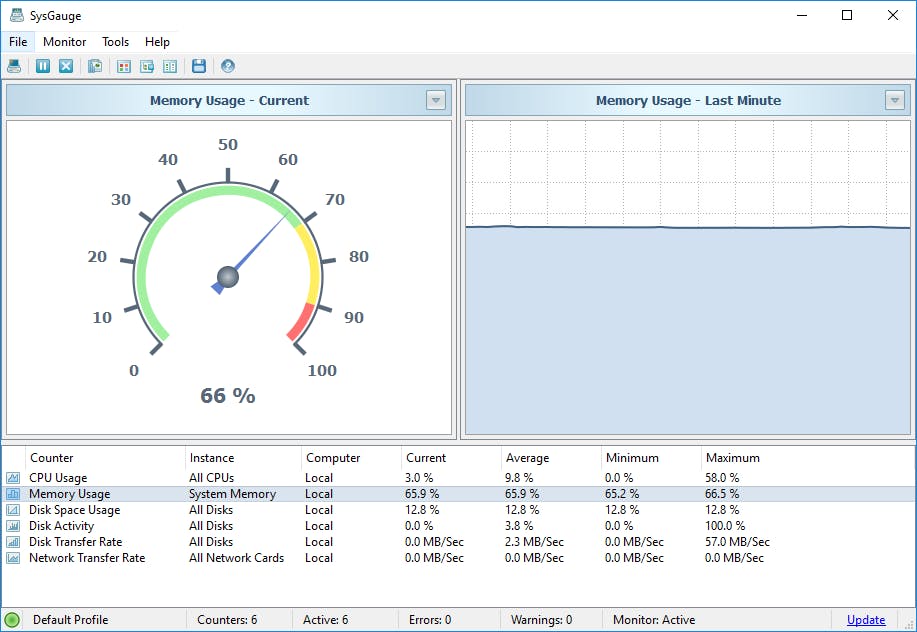Screen dimensions: 917x632
Task: Click the blue X stop icon in toolbar
Action: [65, 66]
